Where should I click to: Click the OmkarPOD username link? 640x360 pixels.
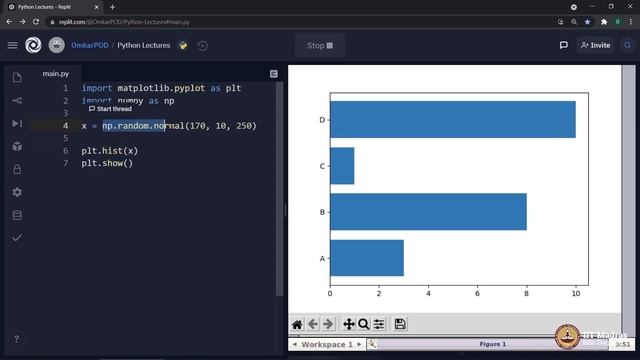click(x=90, y=45)
